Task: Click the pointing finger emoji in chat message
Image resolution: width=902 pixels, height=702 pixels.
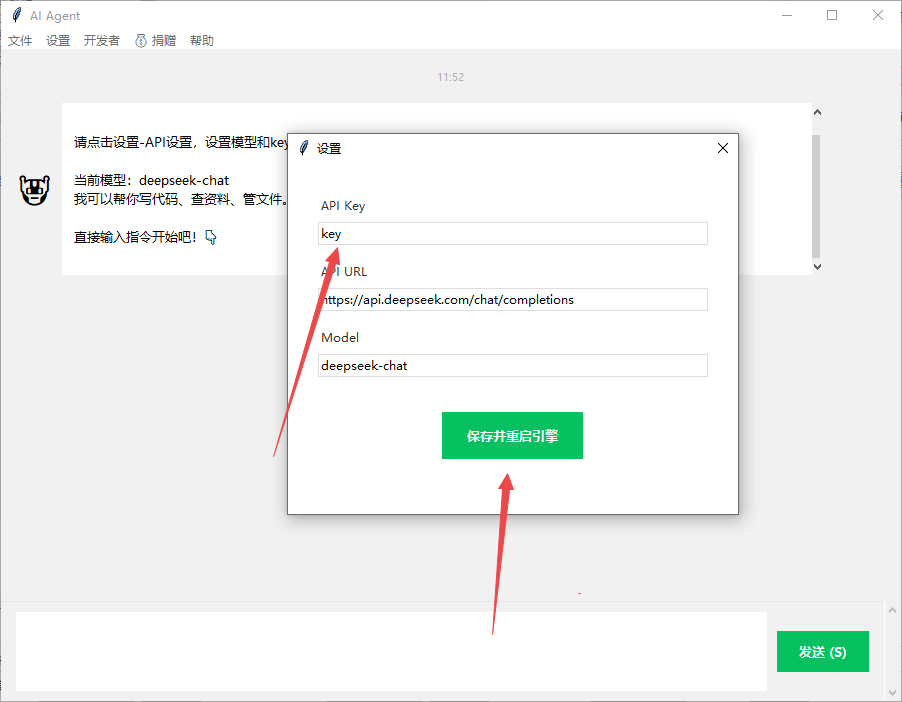Action: [210, 237]
